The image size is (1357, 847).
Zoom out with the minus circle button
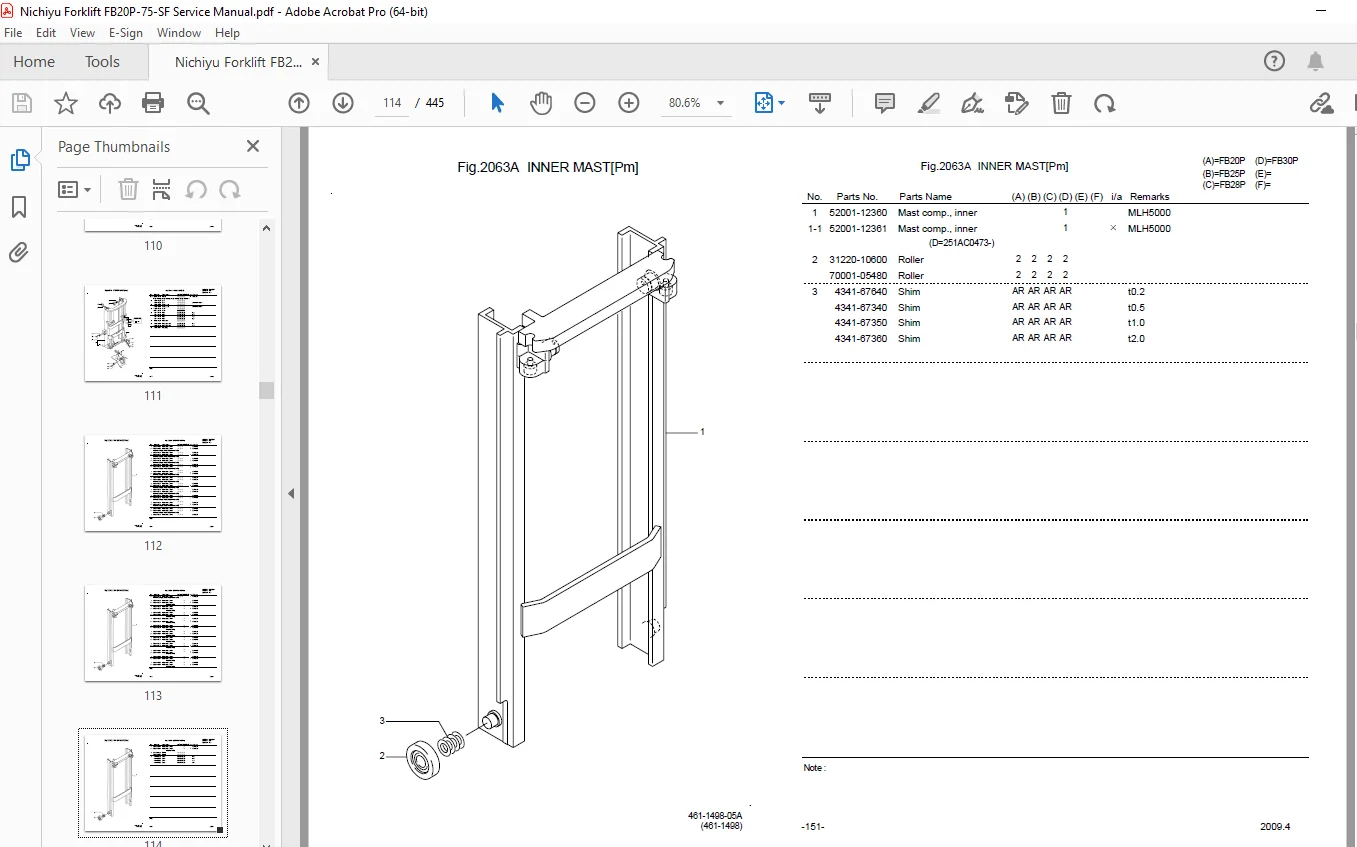tap(585, 103)
